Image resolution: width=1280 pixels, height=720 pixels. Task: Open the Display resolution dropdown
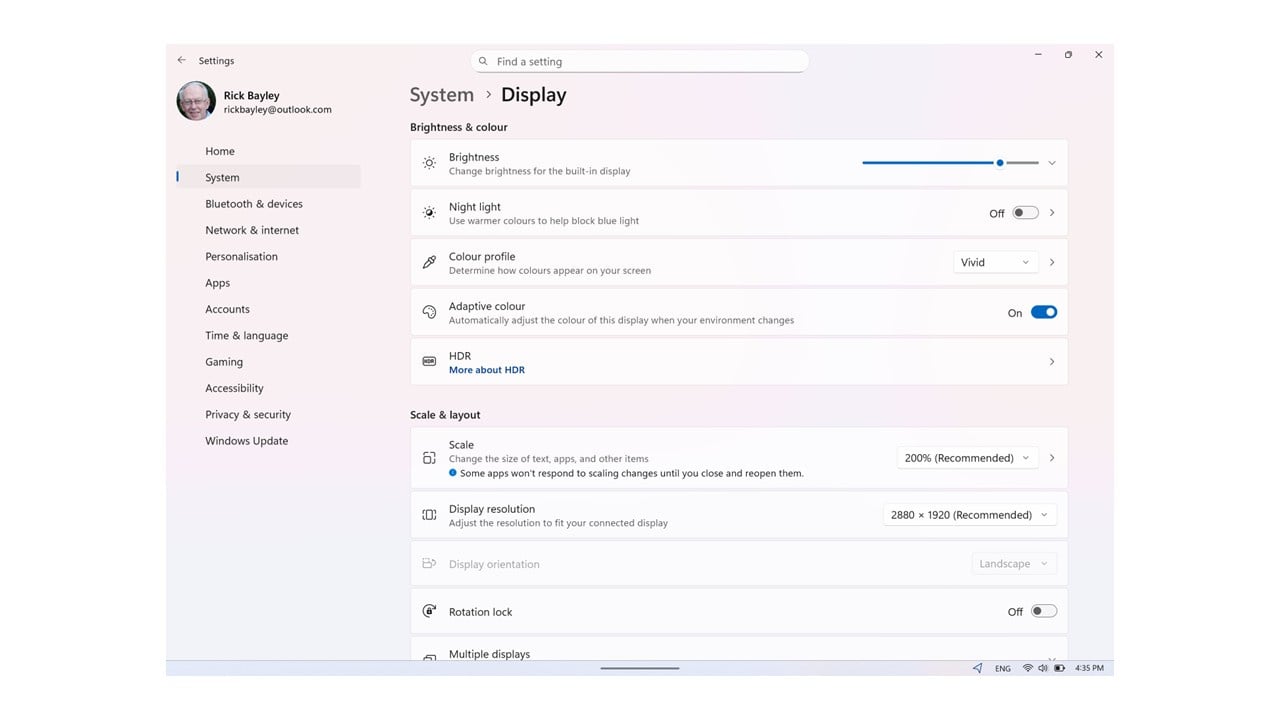969,515
